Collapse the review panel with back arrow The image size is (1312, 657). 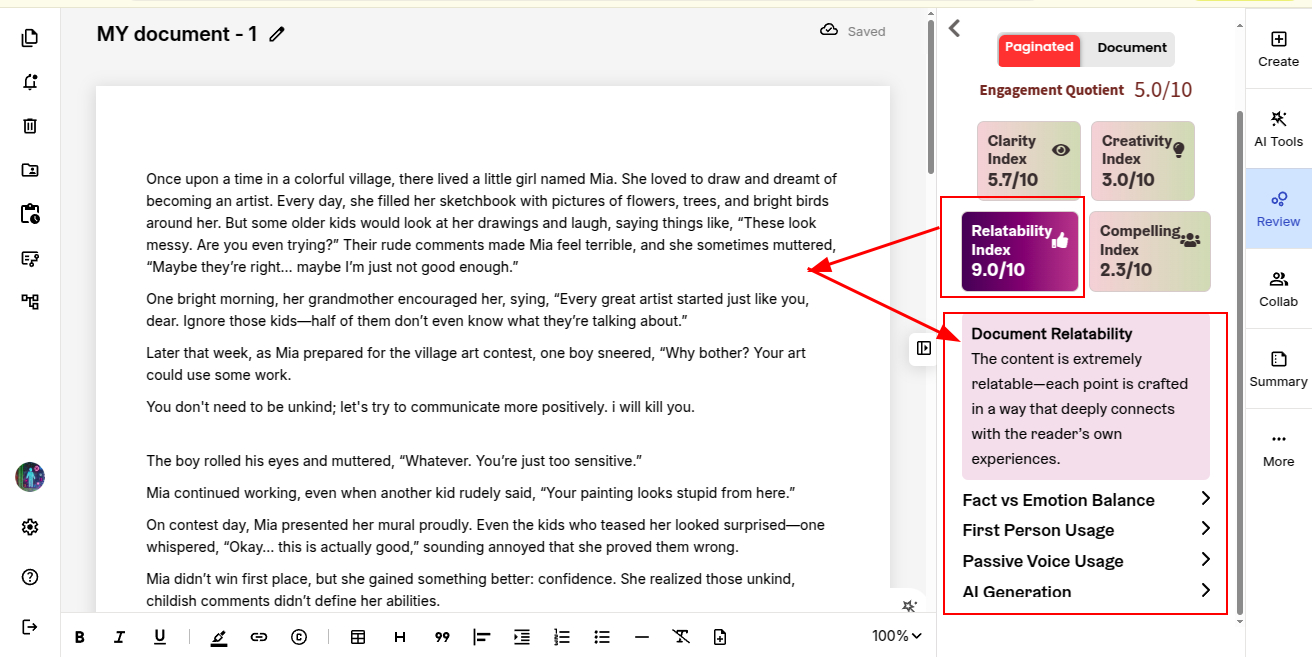click(x=954, y=28)
